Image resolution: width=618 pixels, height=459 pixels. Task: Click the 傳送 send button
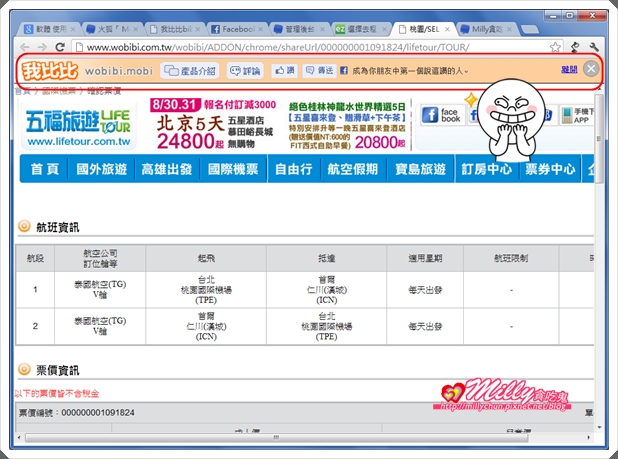coord(320,71)
